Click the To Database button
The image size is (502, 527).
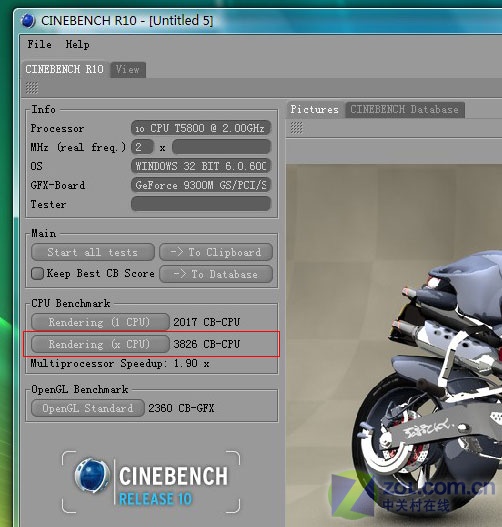tap(216, 274)
